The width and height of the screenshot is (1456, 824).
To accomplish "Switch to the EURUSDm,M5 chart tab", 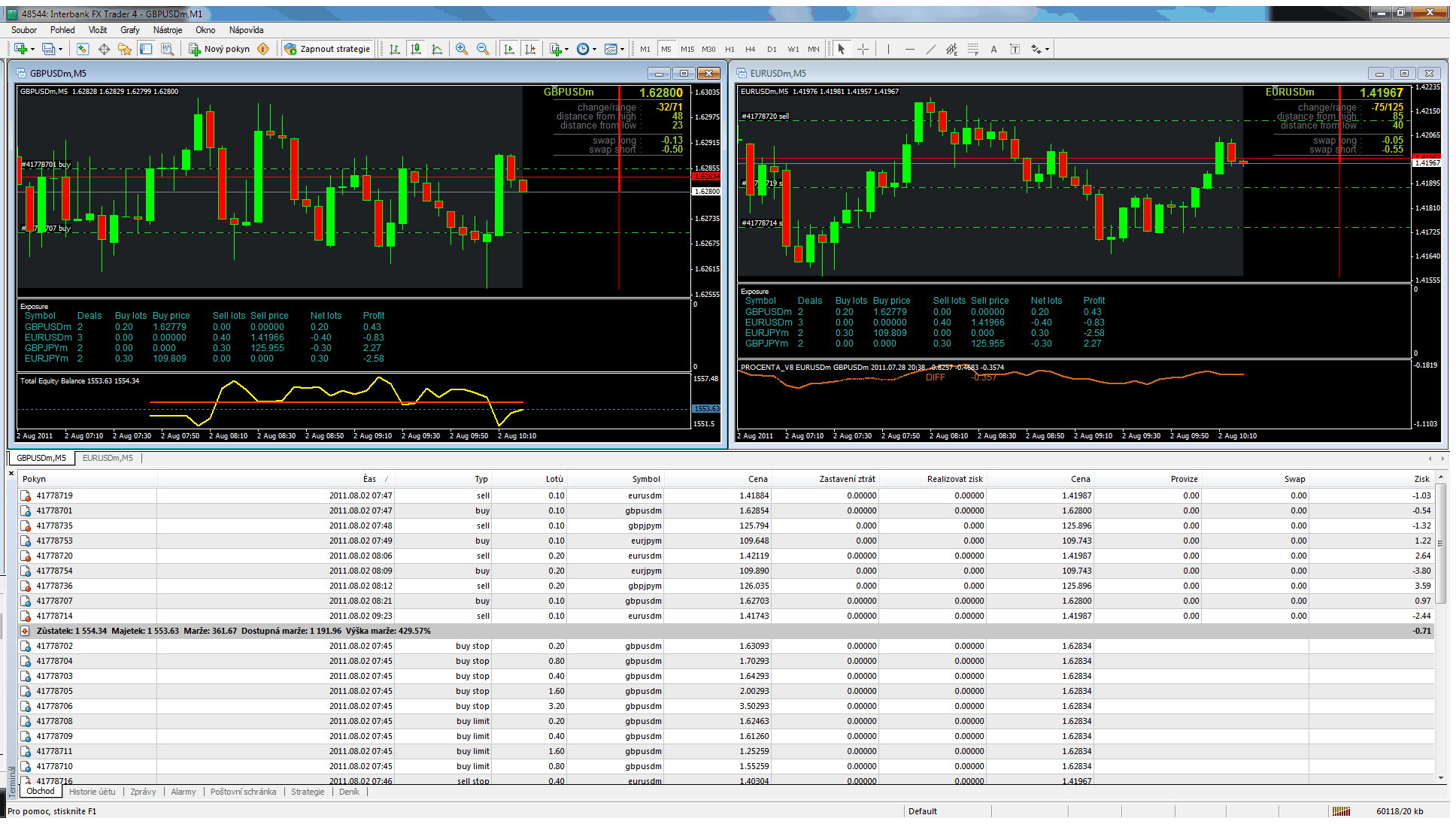I will click(108, 458).
